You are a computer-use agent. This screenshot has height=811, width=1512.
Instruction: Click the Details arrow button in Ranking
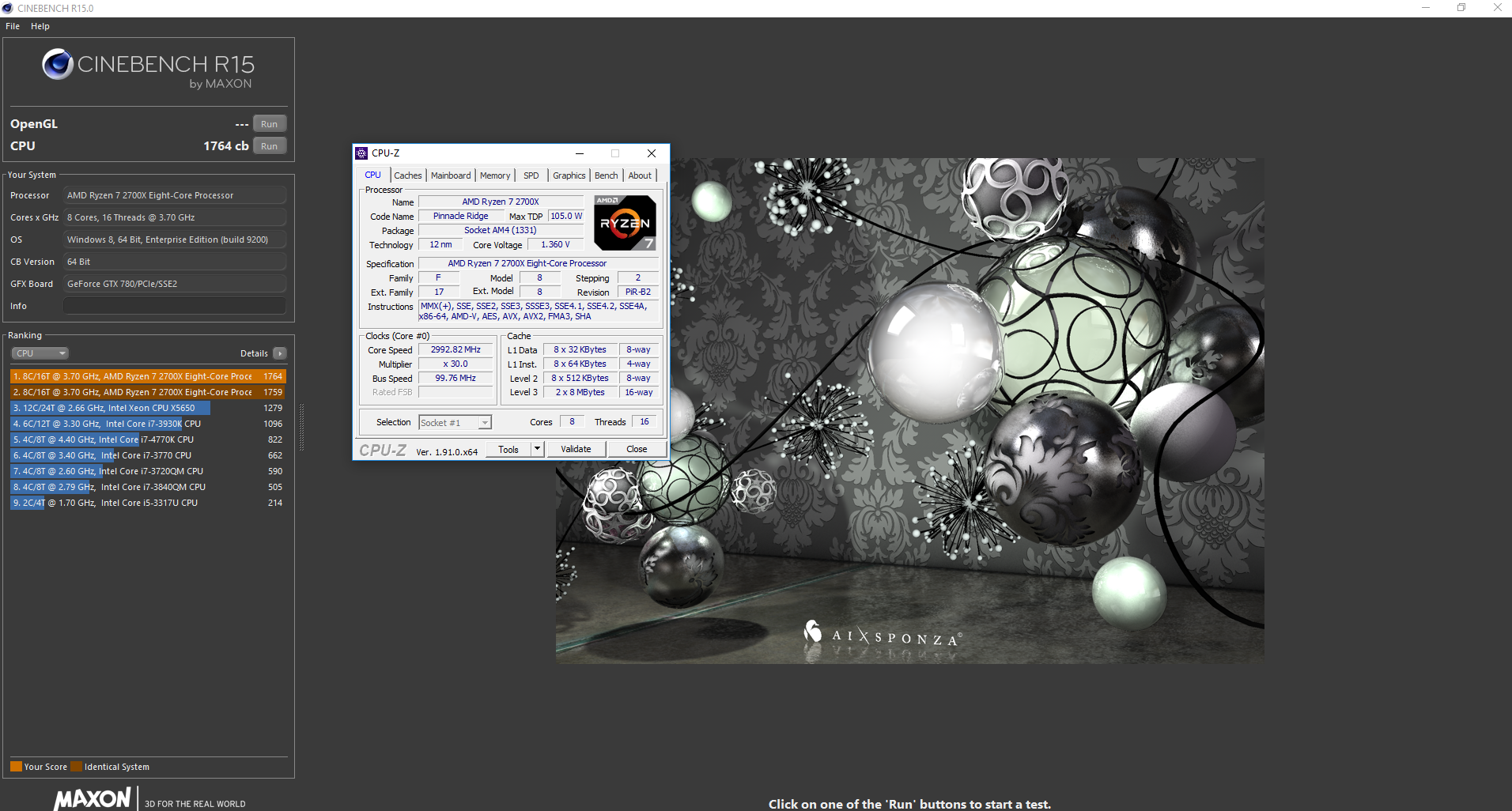pyautogui.click(x=280, y=353)
